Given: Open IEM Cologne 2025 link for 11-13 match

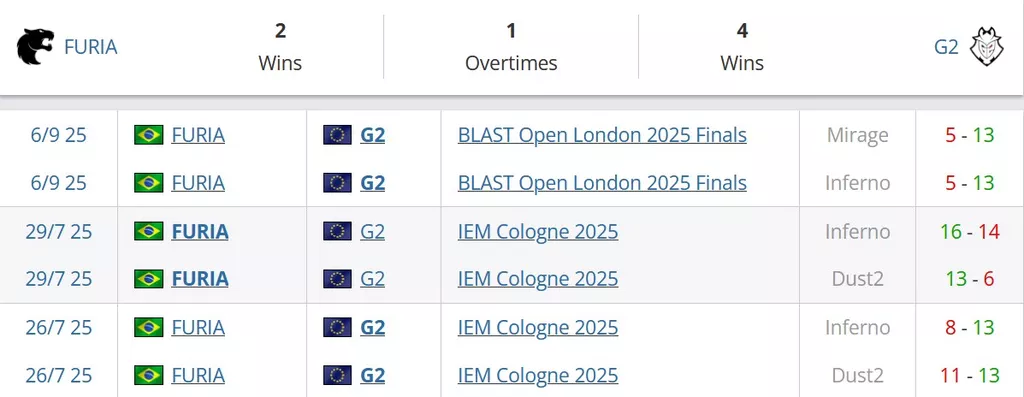Looking at the screenshot, I should pyautogui.click(x=538, y=375).
